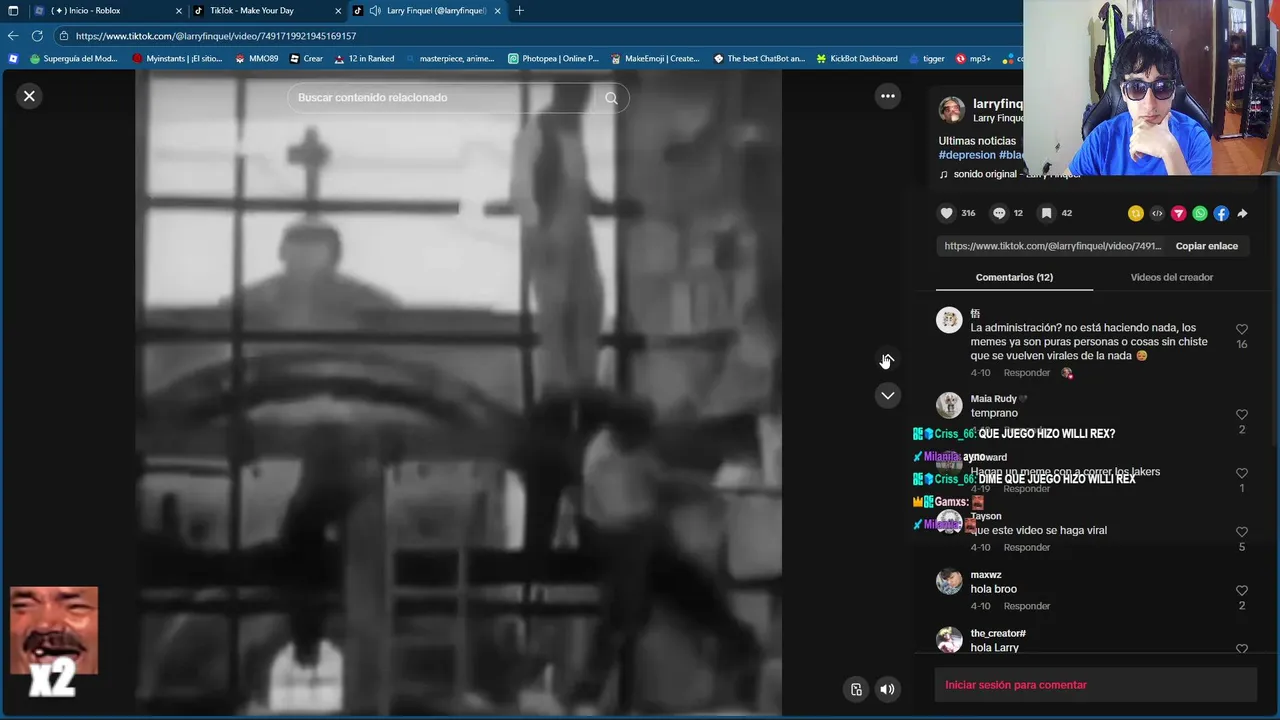
Task: Reply to maxwz's 'hola broo' comment
Action: (x=1027, y=606)
